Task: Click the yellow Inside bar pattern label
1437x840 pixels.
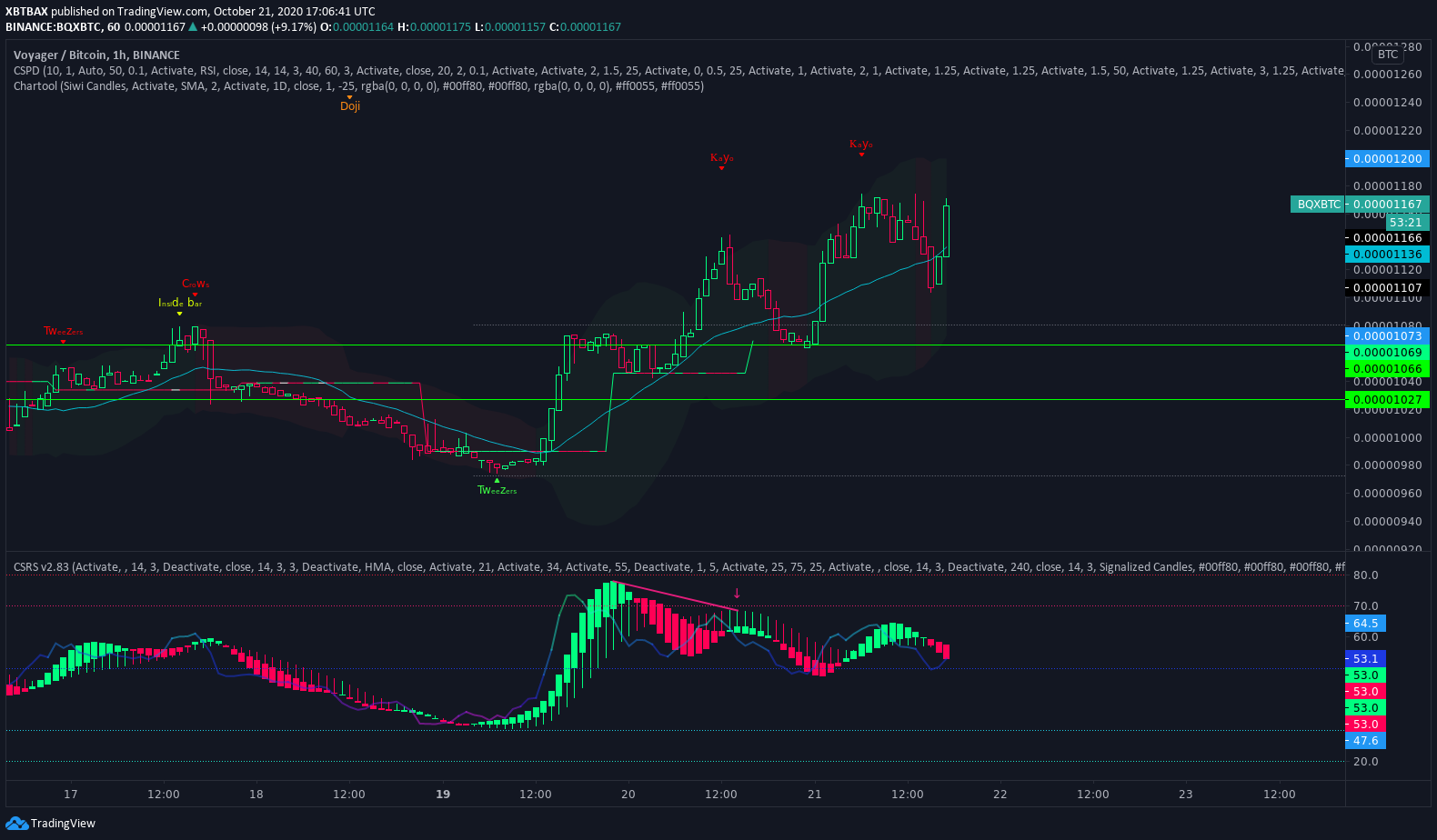Action: [180, 303]
